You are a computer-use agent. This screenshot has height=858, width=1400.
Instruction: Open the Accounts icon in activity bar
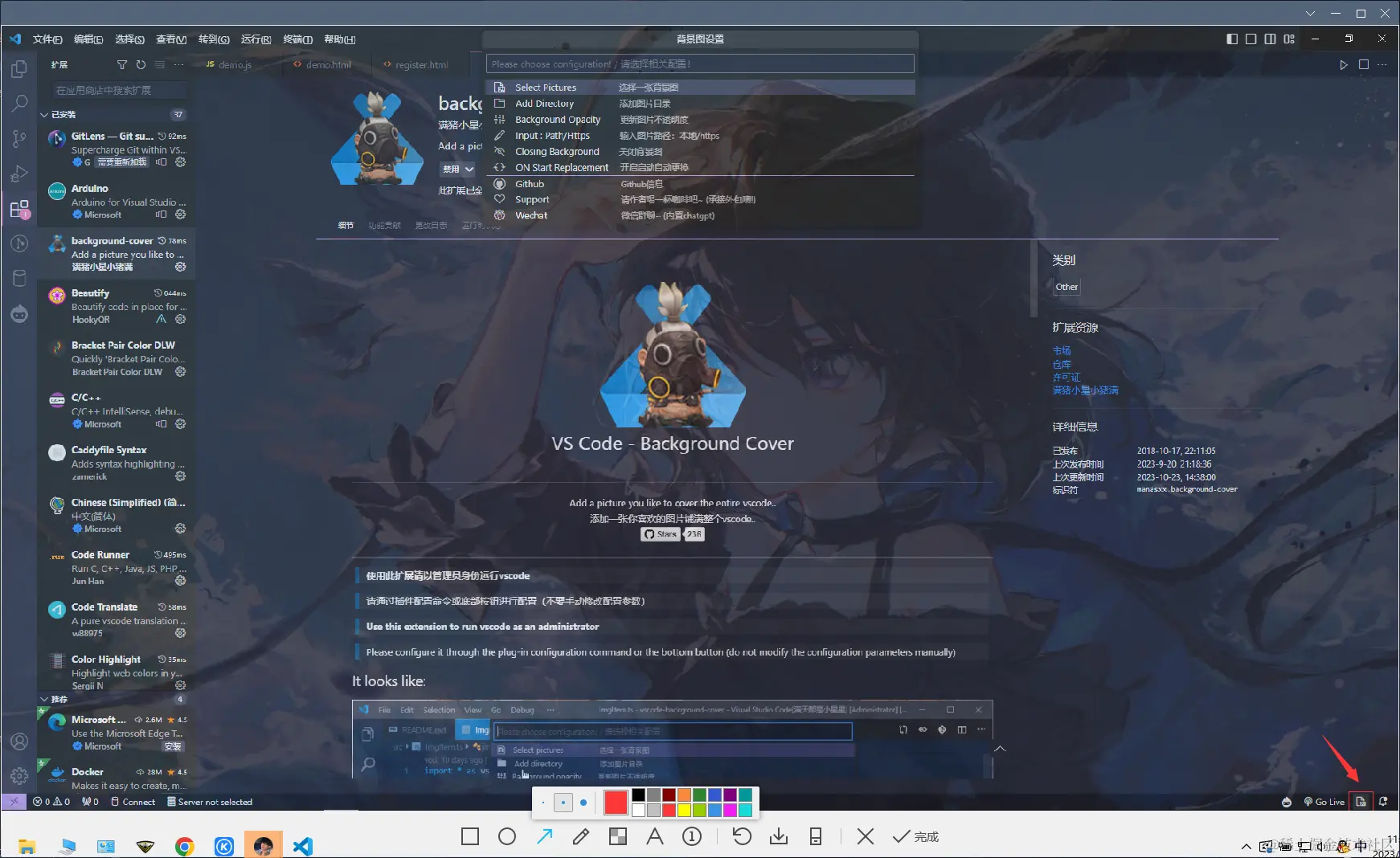(19, 742)
